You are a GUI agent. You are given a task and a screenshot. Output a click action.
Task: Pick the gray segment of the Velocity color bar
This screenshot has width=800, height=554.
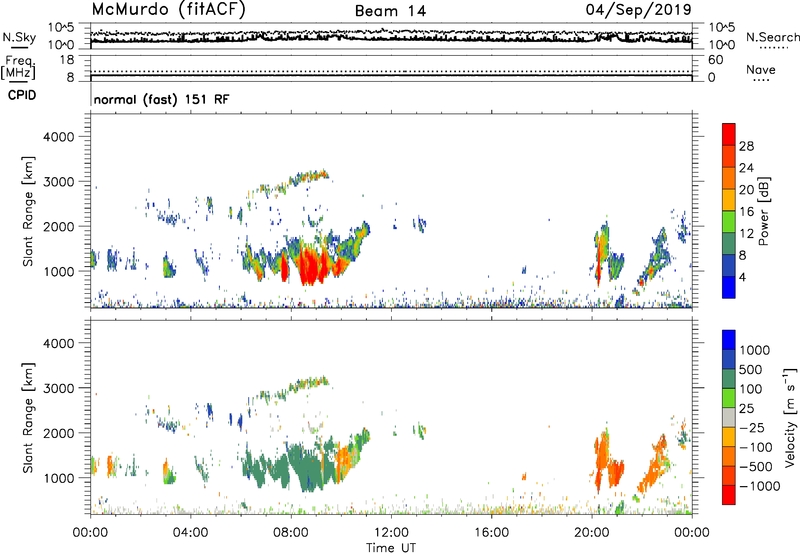click(729, 417)
